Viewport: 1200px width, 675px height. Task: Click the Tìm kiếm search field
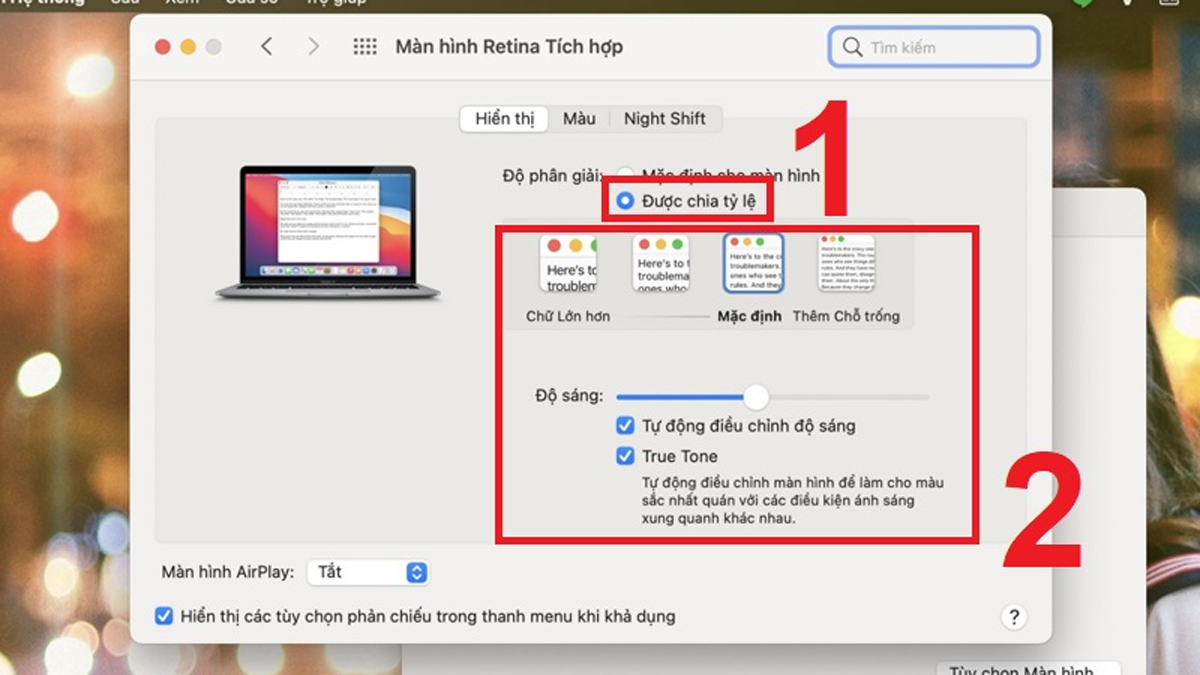[934, 47]
